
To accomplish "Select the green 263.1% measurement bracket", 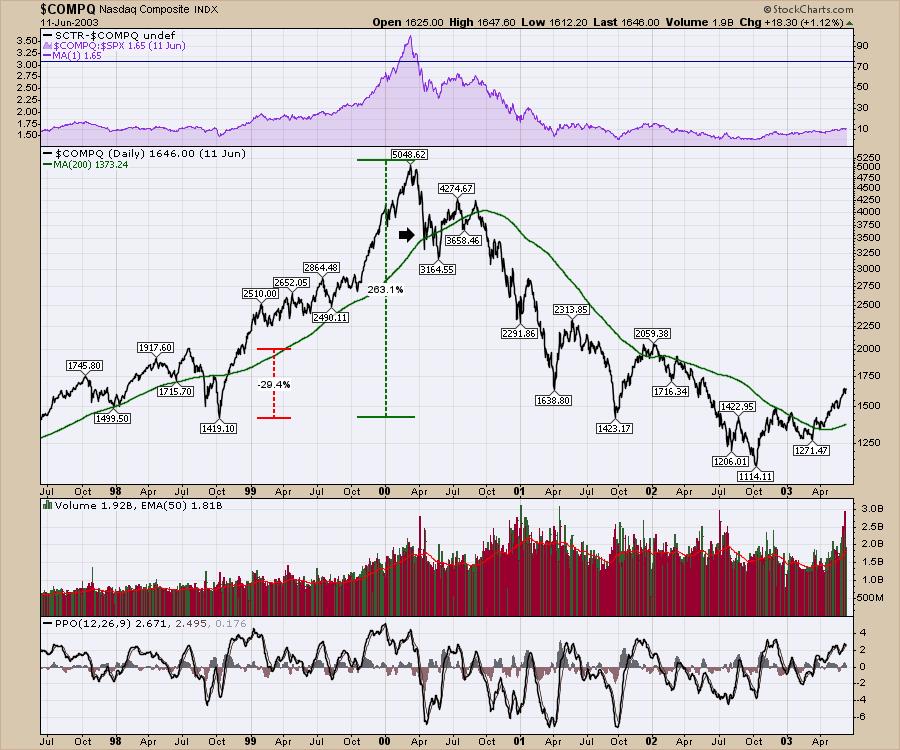I will (x=386, y=288).
